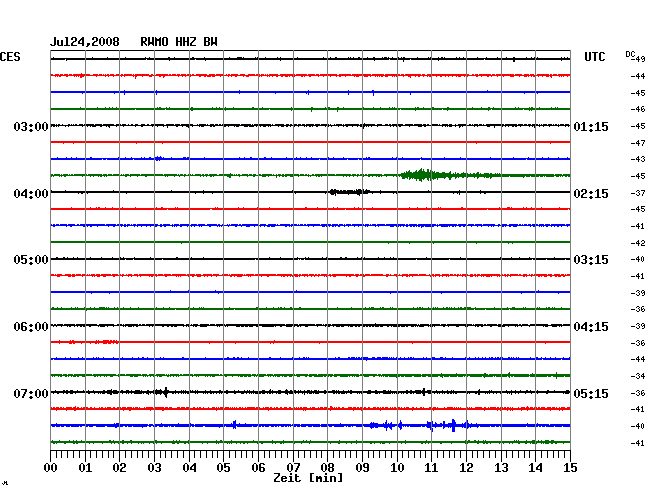Click the -46 DC value
The image size is (650, 494).
click(638, 109)
